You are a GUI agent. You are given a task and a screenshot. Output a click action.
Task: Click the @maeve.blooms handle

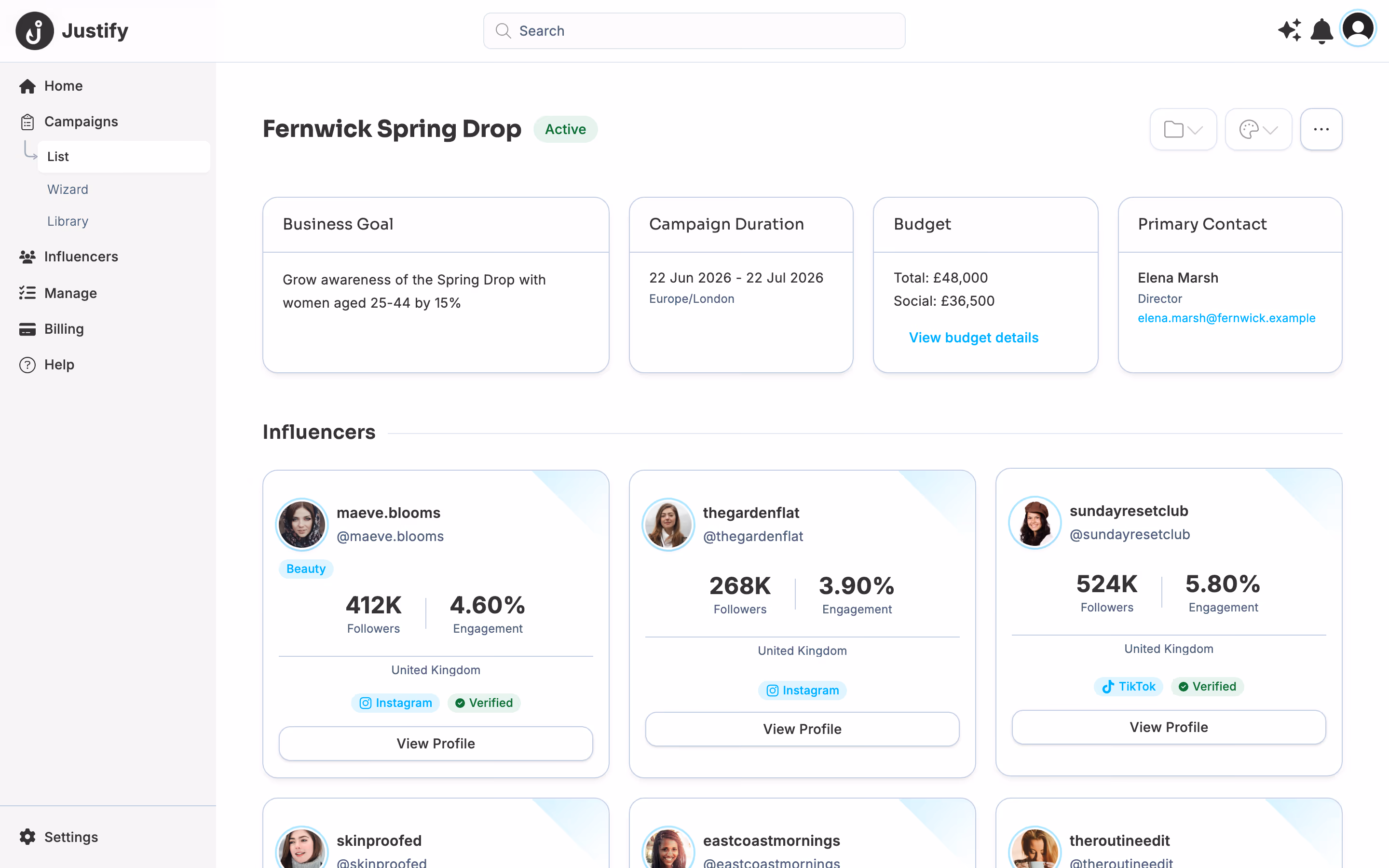[390, 536]
